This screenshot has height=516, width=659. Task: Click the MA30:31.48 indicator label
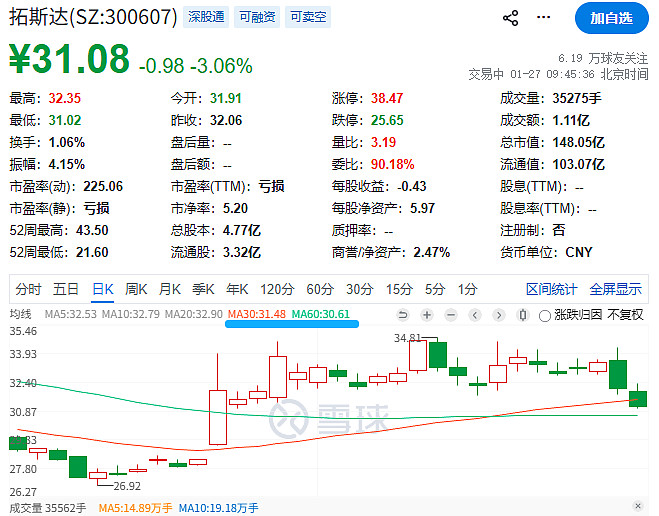click(257, 314)
